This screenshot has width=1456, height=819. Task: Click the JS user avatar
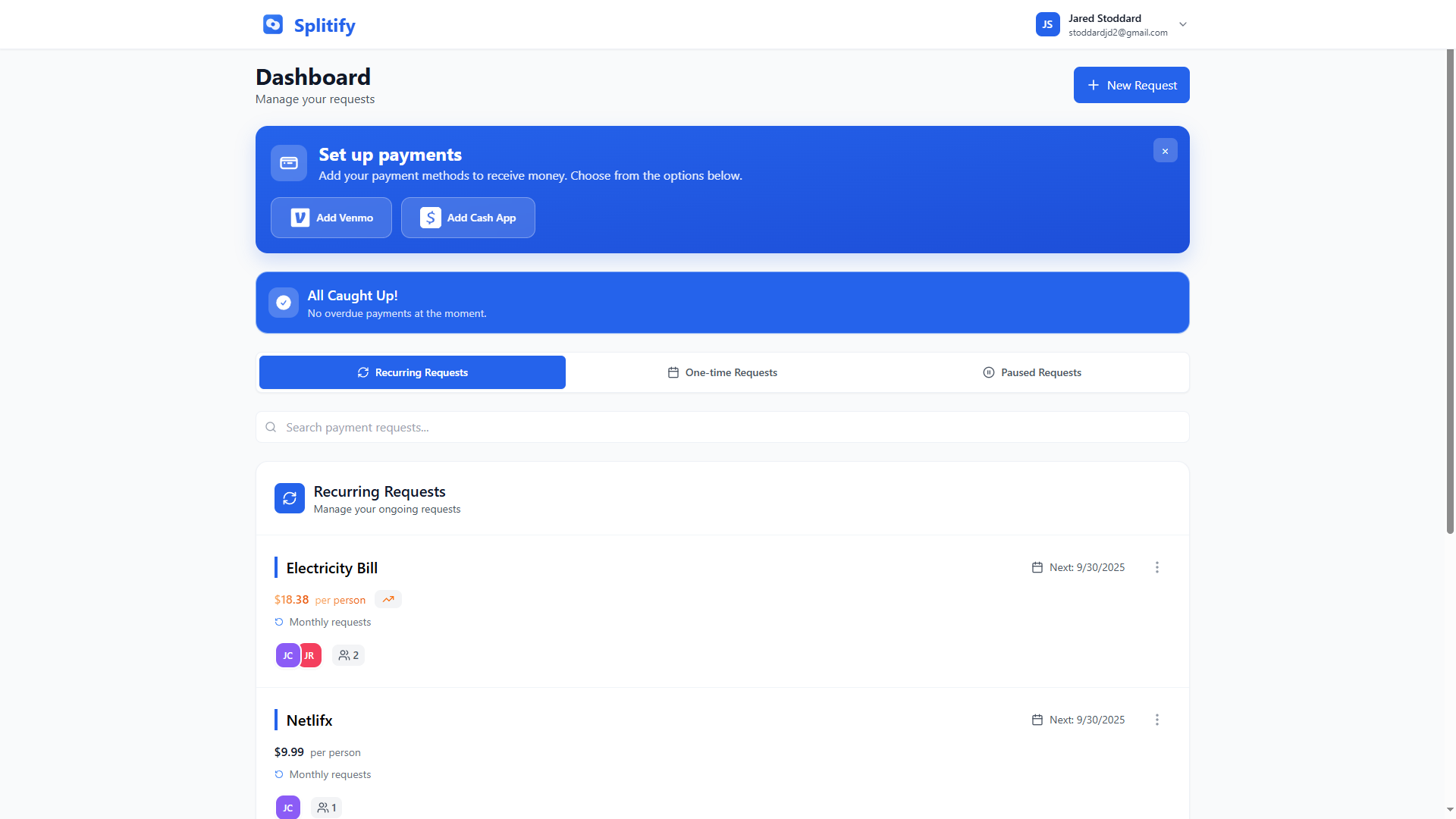coord(1047,24)
